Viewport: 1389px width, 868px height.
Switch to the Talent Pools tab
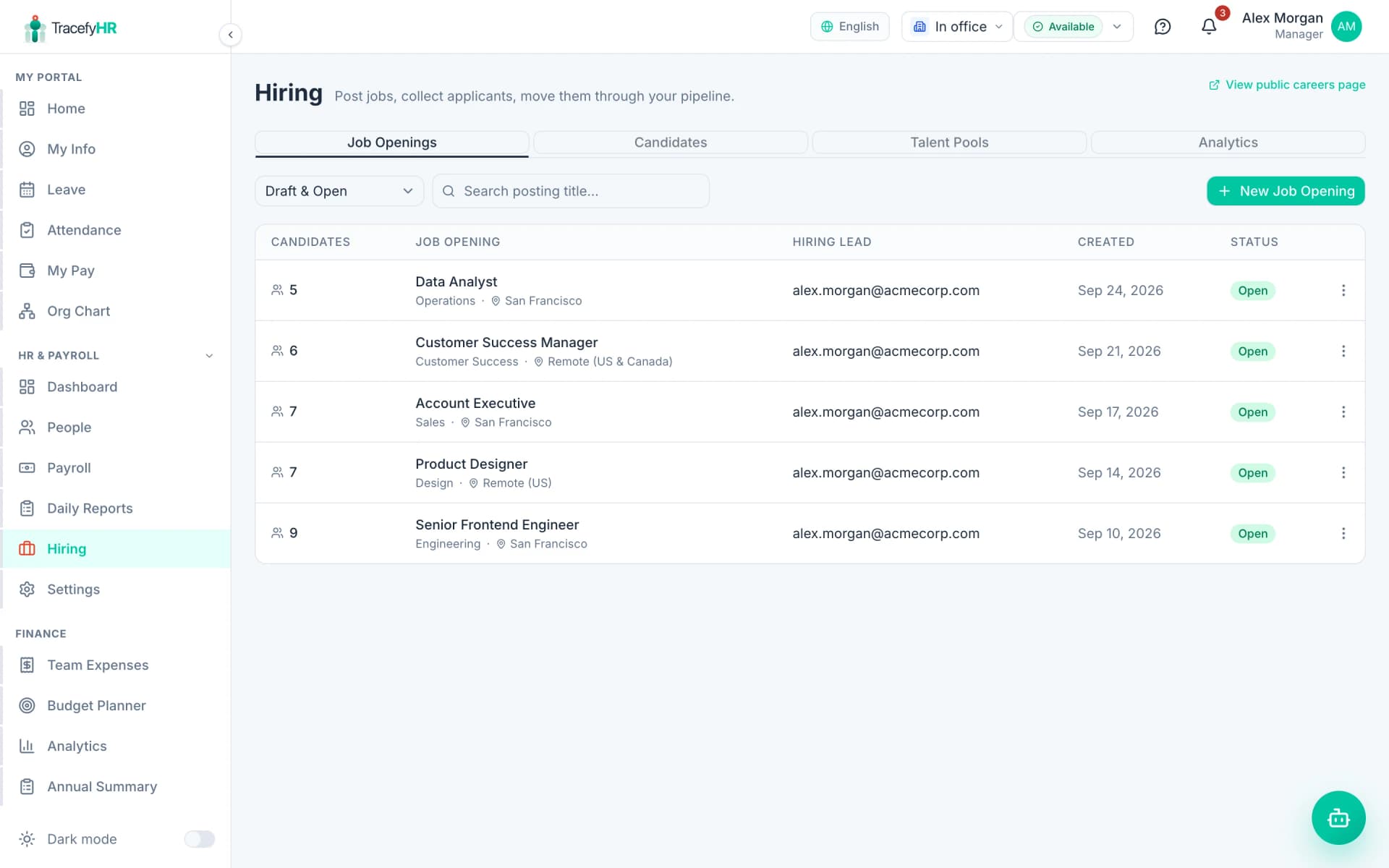(x=949, y=142)
